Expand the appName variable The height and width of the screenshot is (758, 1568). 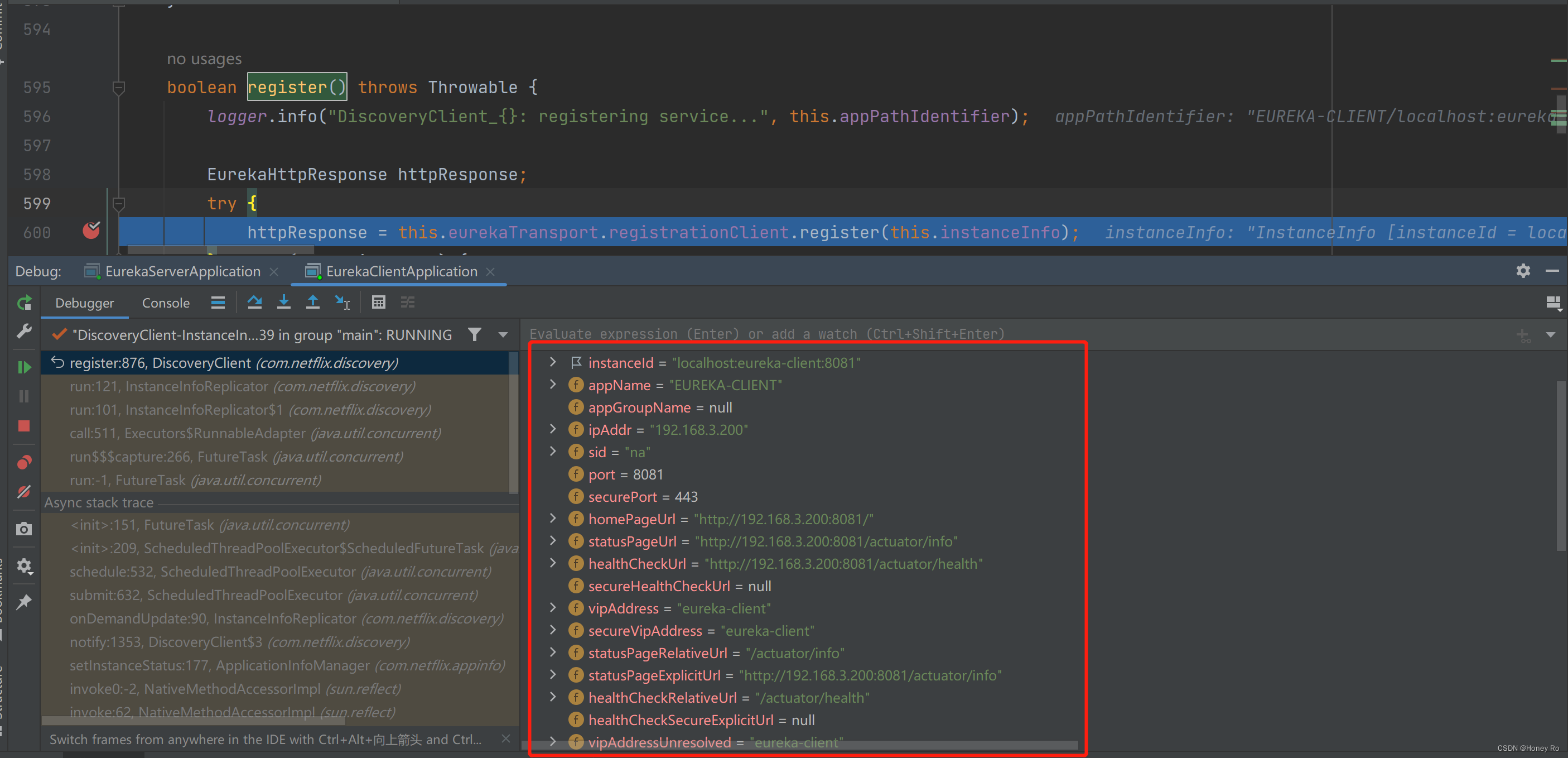tap(553, 385)
